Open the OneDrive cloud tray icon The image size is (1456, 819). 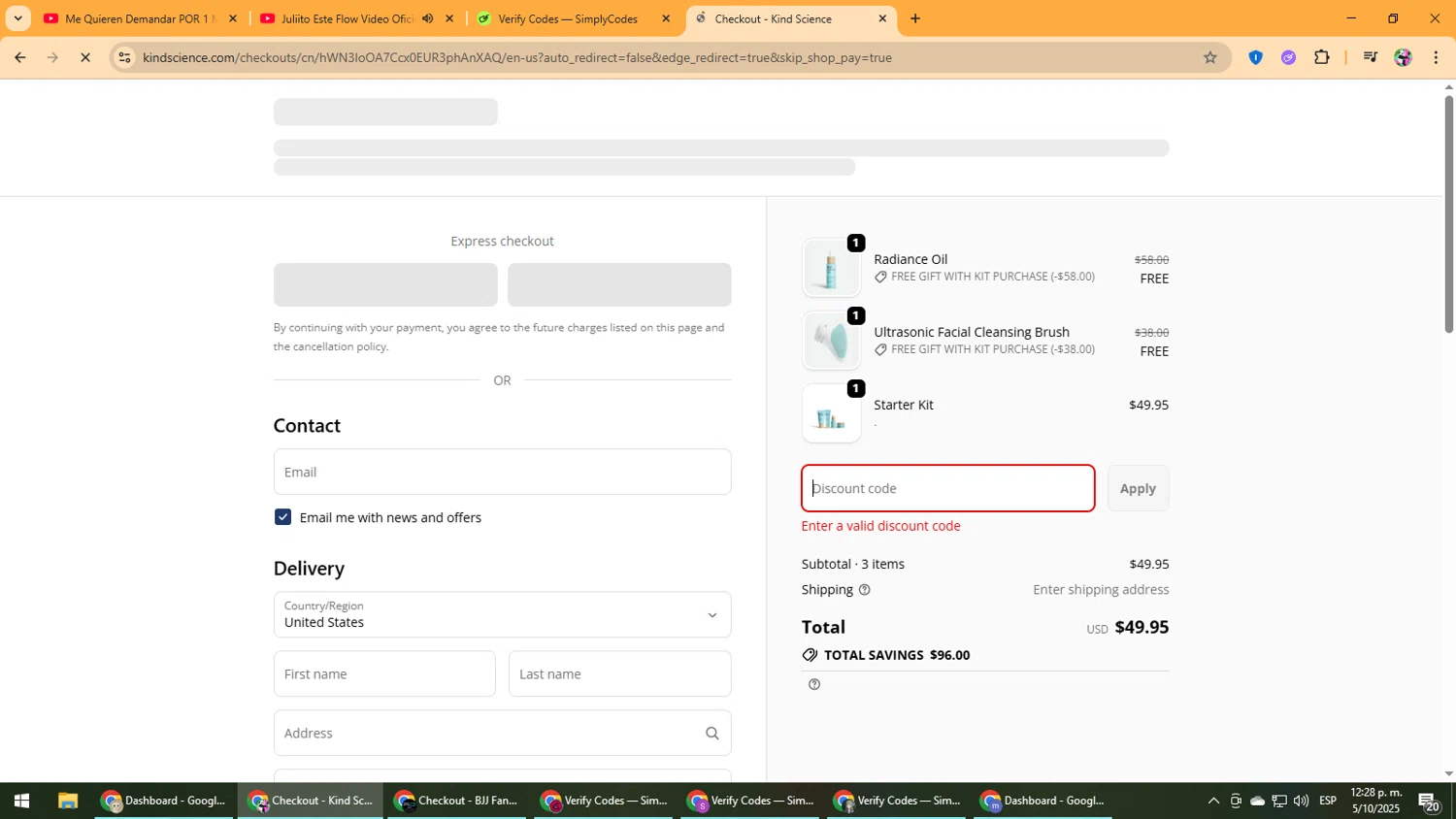pos(1257,801)
